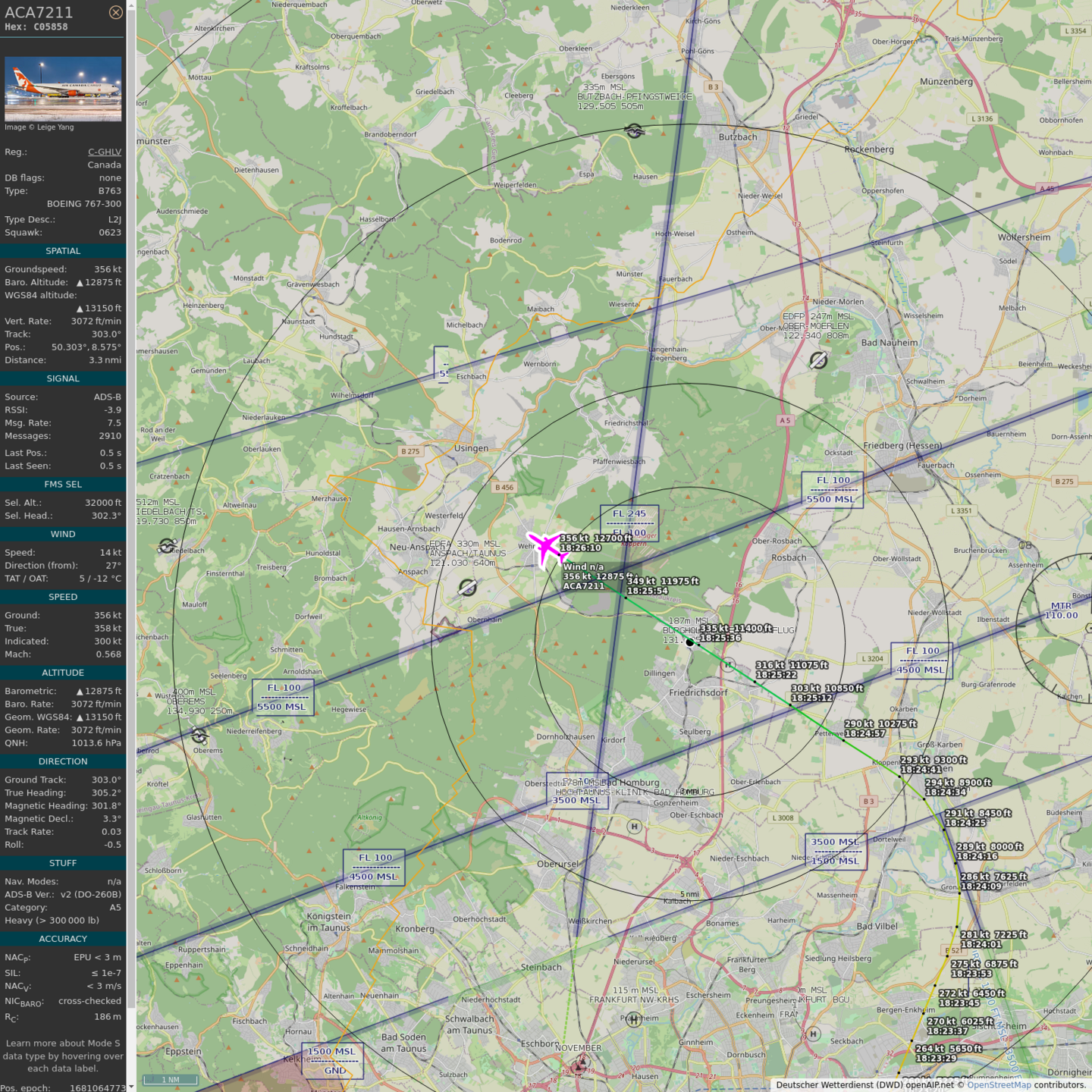Click the Bad Homburg helipad H icon
Image resolution: width=1092 pixels, height=1092 pixels.
coord(634,827)
